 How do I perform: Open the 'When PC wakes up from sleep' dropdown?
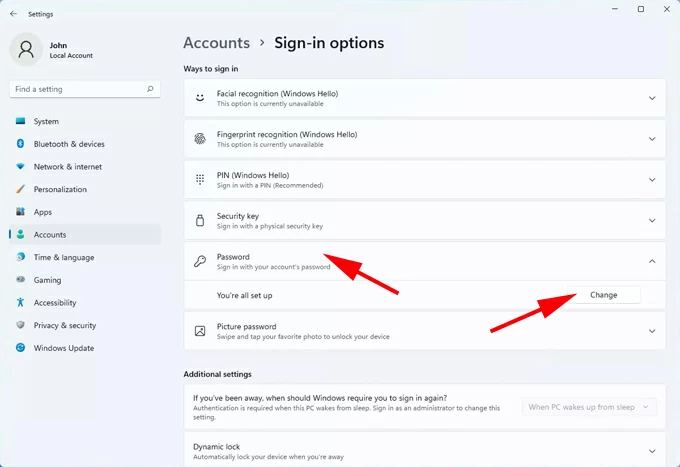[x=590, y=407]
